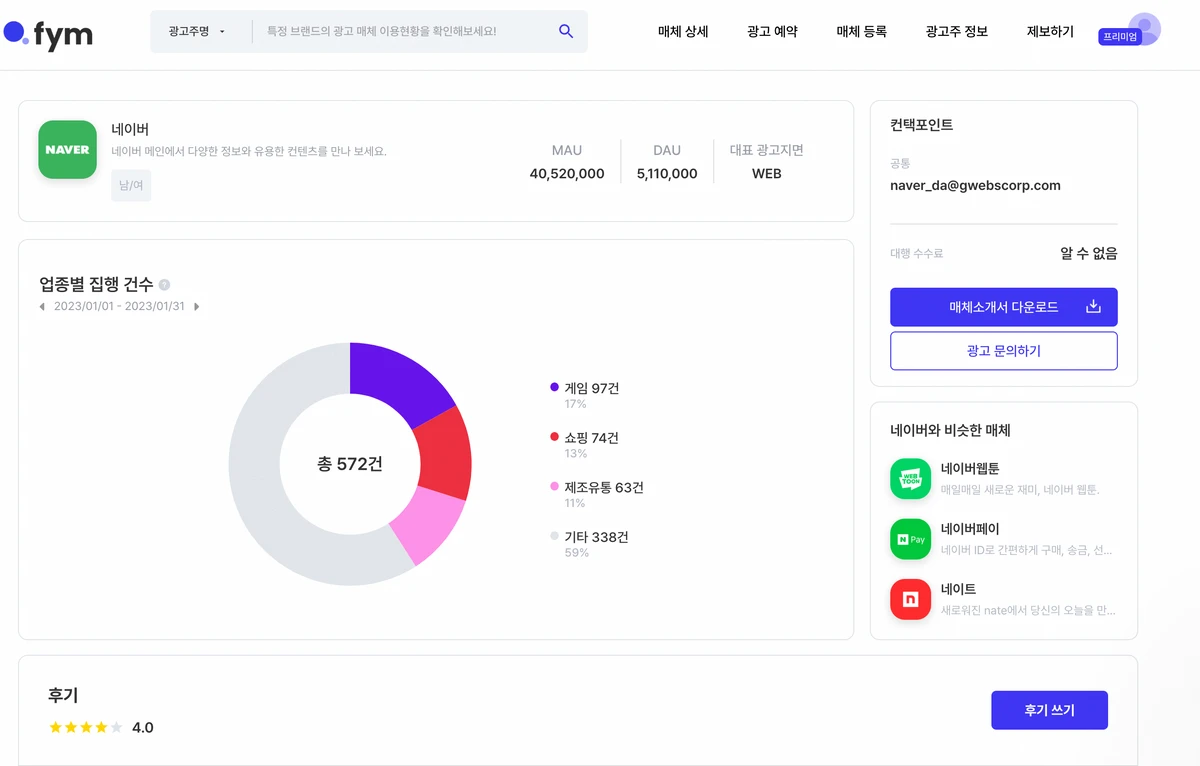Open the 제보하기 menu

pyautogui.click(x=1050, y=32)
